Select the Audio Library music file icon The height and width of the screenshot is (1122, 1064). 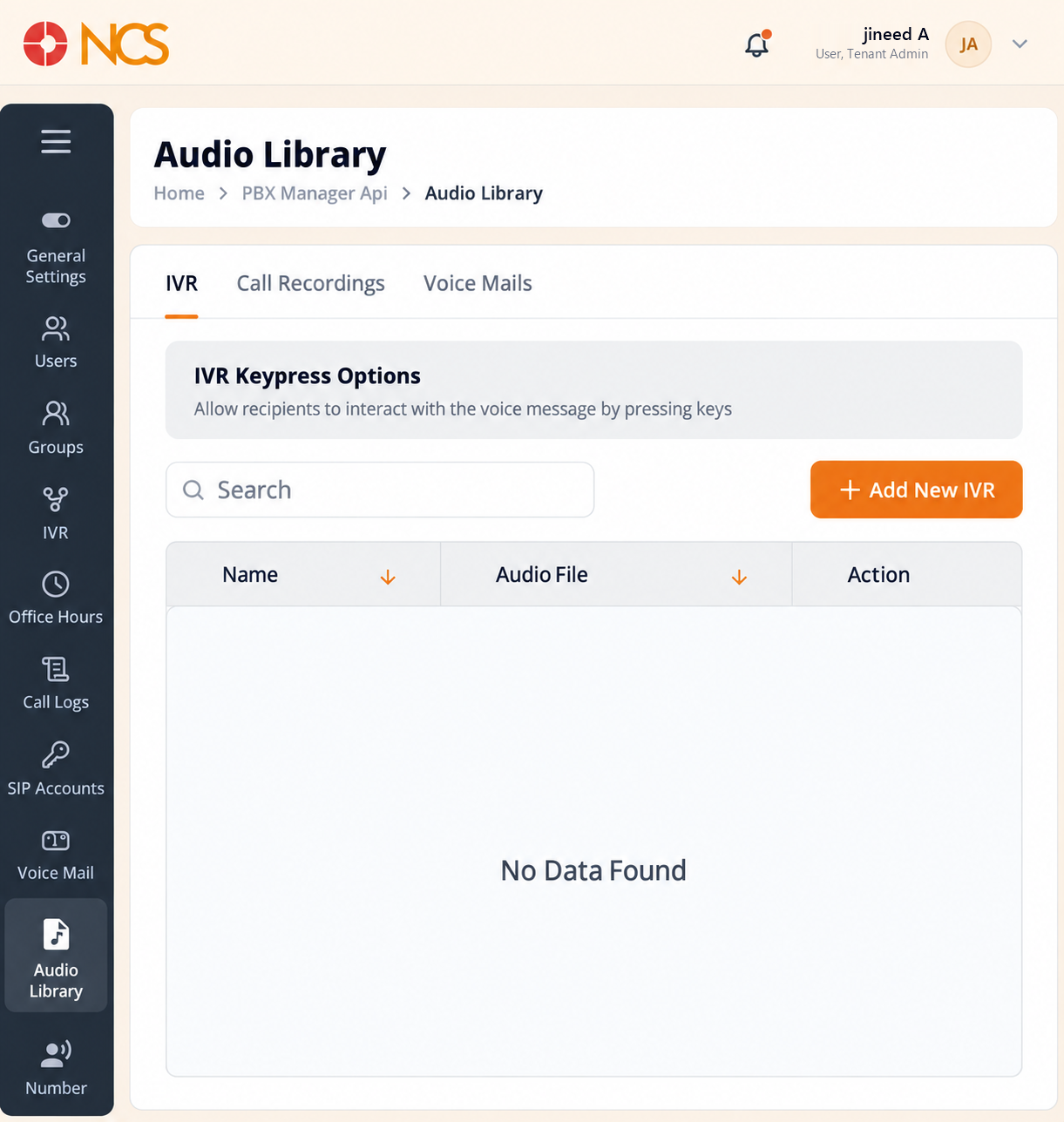pyautogui.click(x=56, y=934)
